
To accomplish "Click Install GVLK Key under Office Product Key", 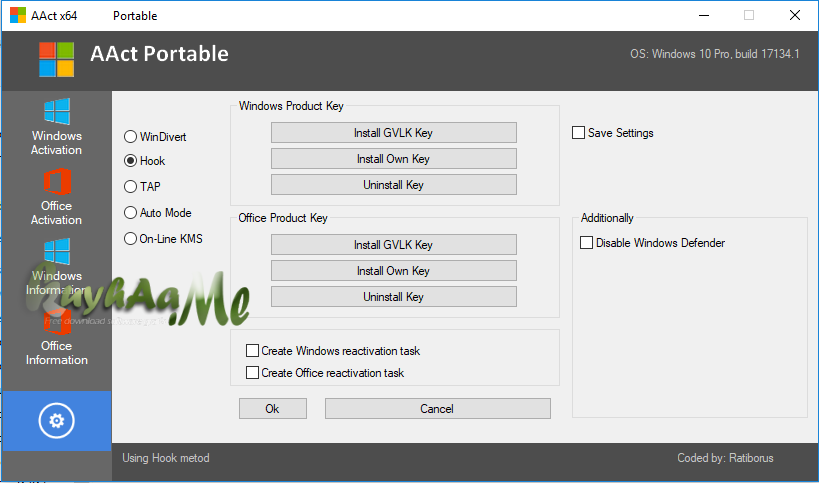I will pos(394,244).
